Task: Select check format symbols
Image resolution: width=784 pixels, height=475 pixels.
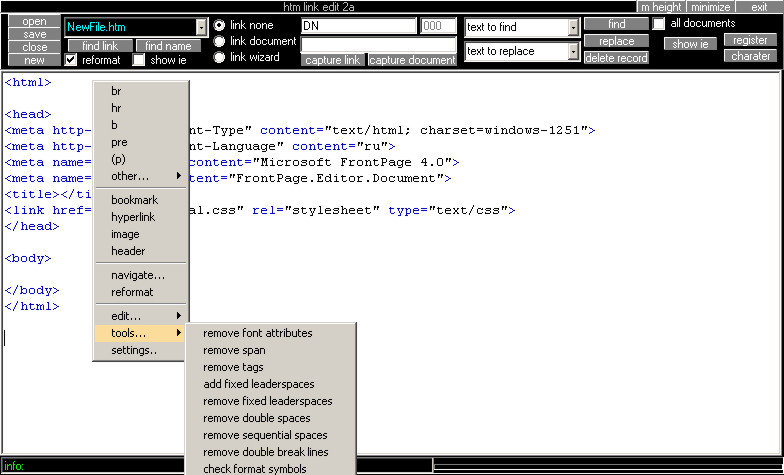Action: coord(270,468)
